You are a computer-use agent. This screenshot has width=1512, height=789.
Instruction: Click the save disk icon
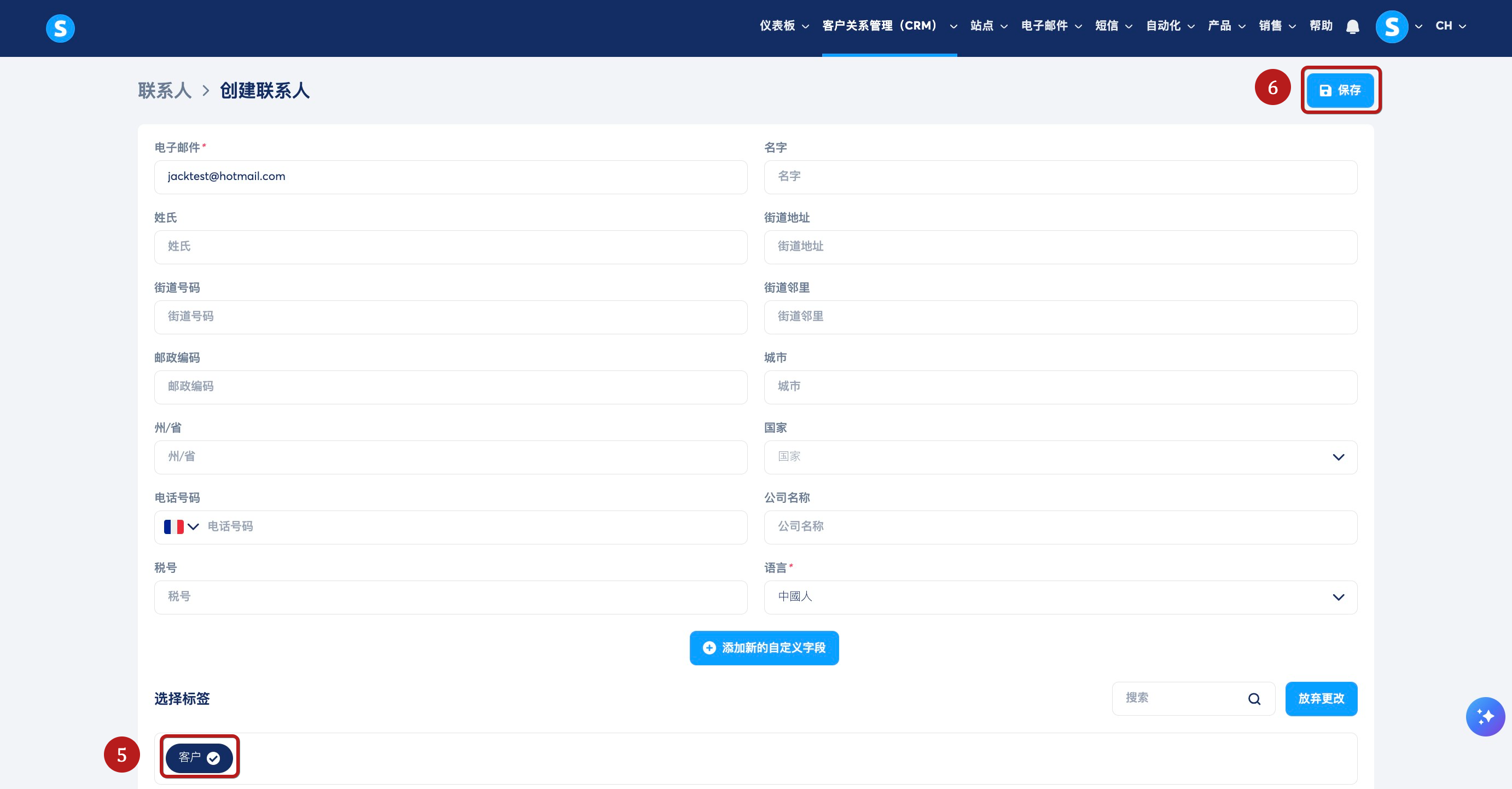[x=1325, y=90]
